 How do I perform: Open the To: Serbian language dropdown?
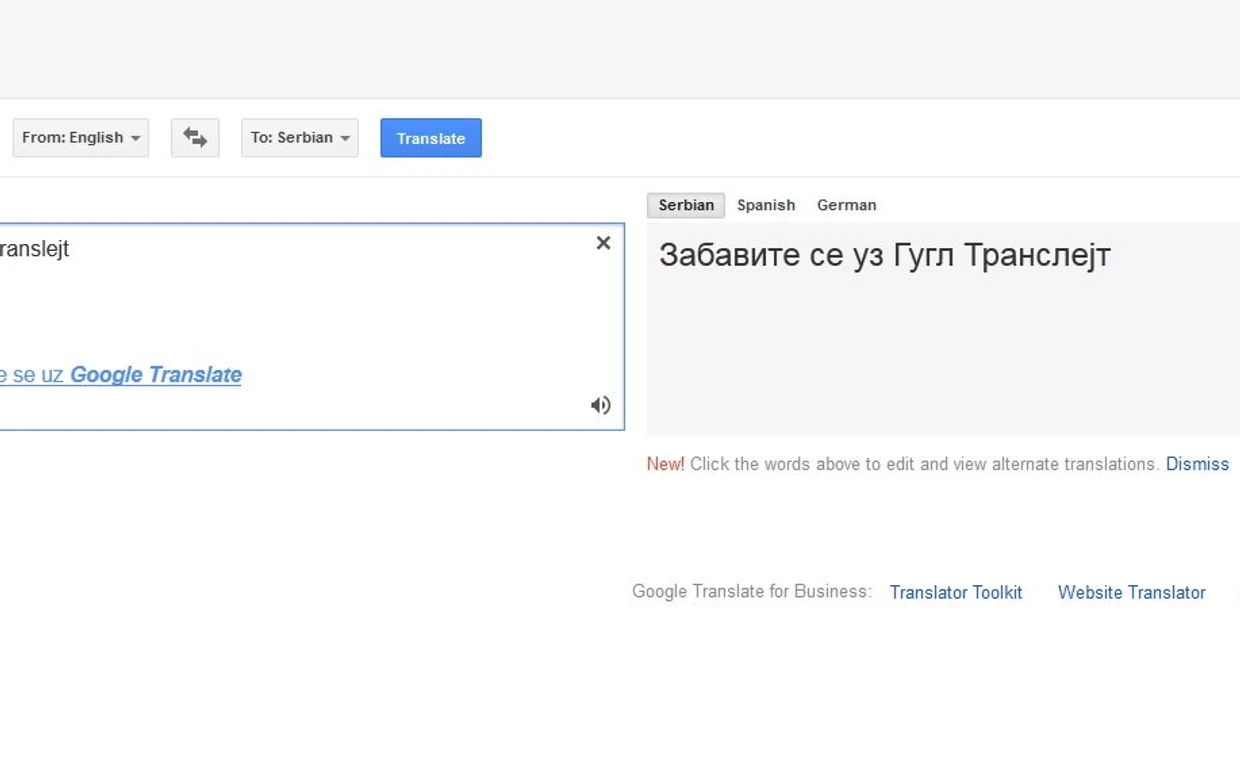(300, 138)
